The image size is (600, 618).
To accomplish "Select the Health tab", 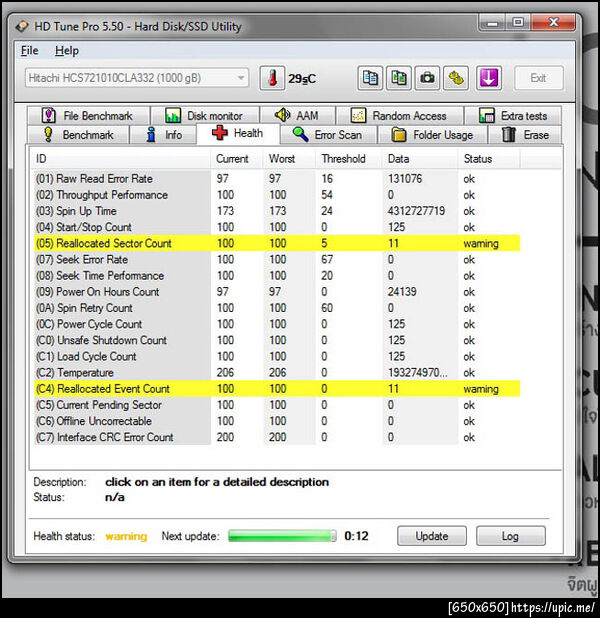I will coord(238,133).
